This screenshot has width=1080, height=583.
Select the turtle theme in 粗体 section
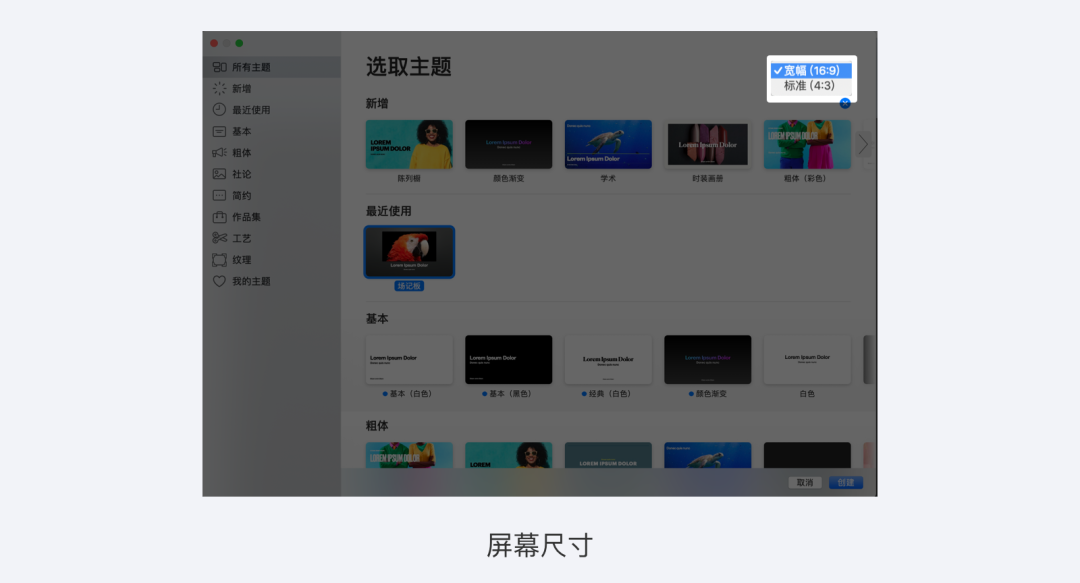707,456
